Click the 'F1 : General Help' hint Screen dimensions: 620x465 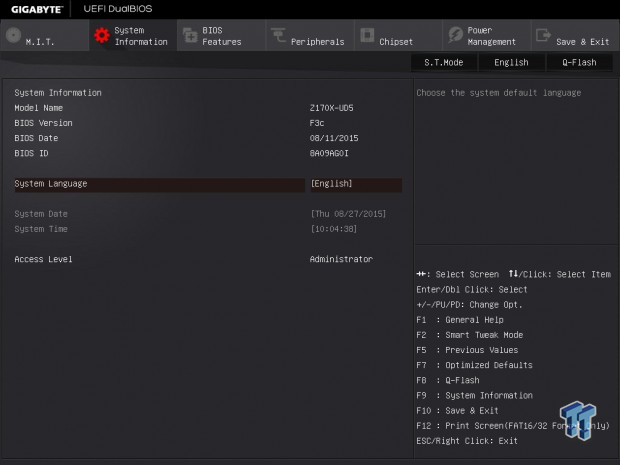[460, 320]
